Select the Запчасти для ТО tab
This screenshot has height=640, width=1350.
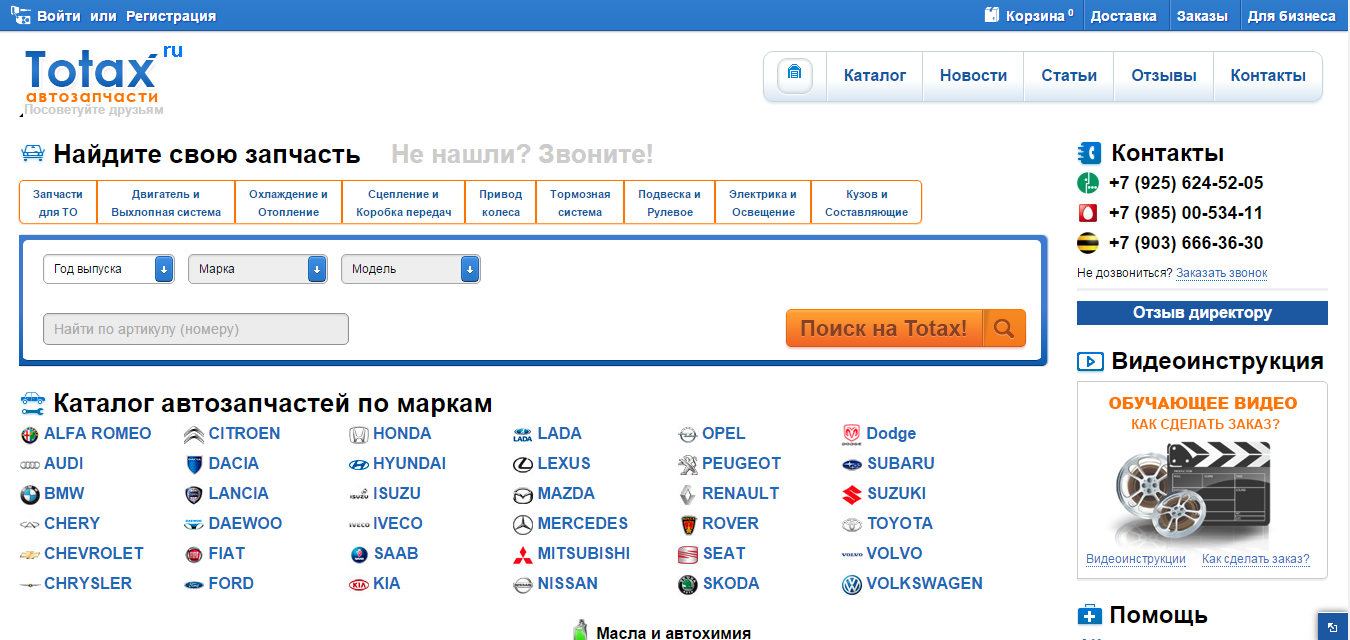(x=58, y=203)
